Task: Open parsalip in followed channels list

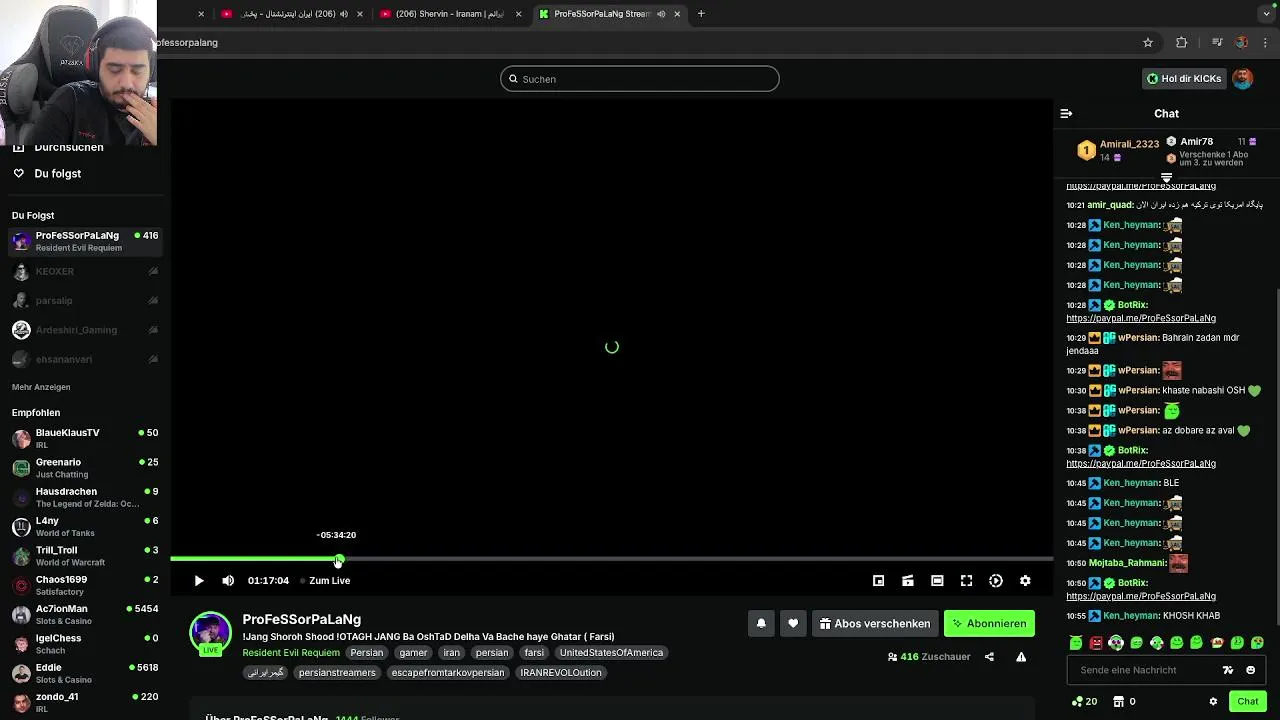Action: [85, 301]
